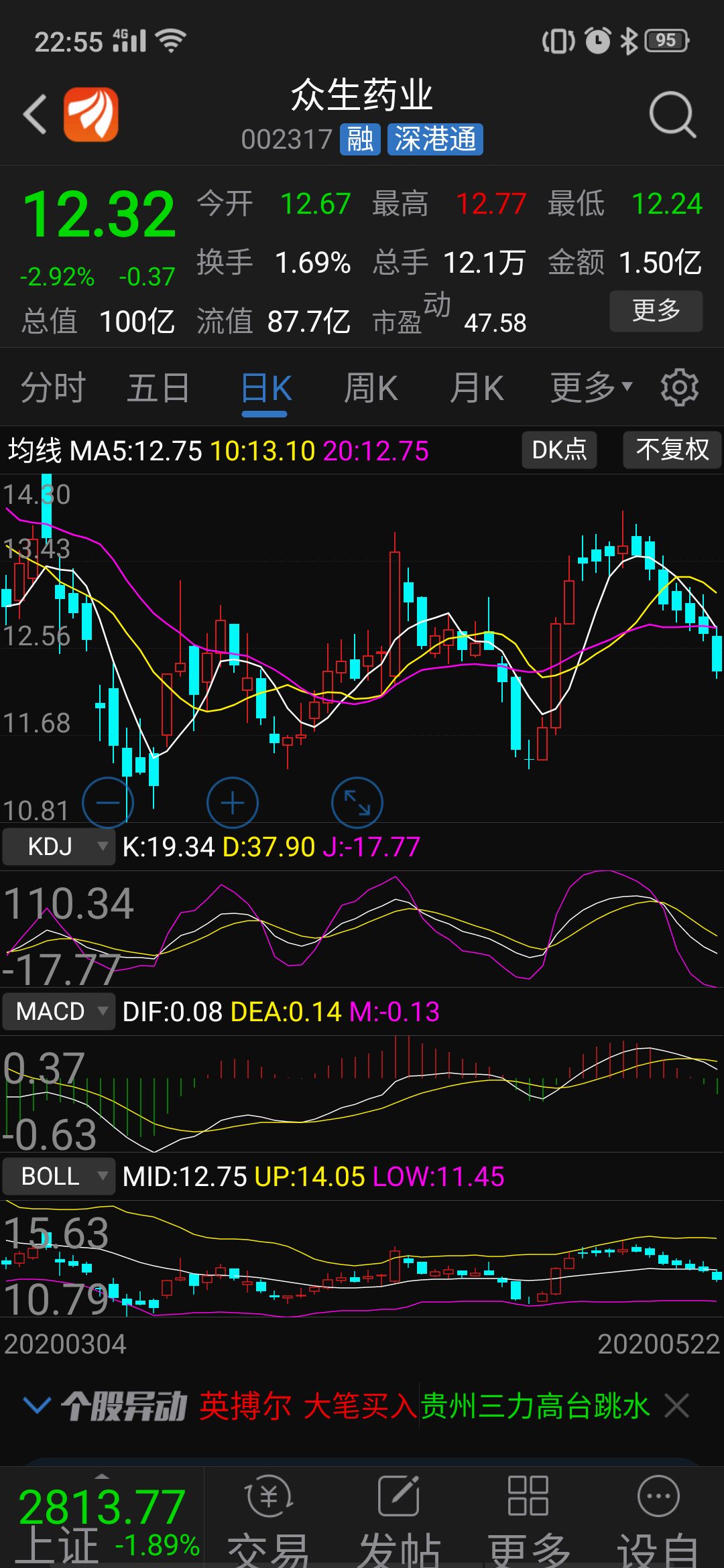This screenshot has height=1568, width=724.
Task: Tap the 融 margin badge
Action: tap(360, 139)
